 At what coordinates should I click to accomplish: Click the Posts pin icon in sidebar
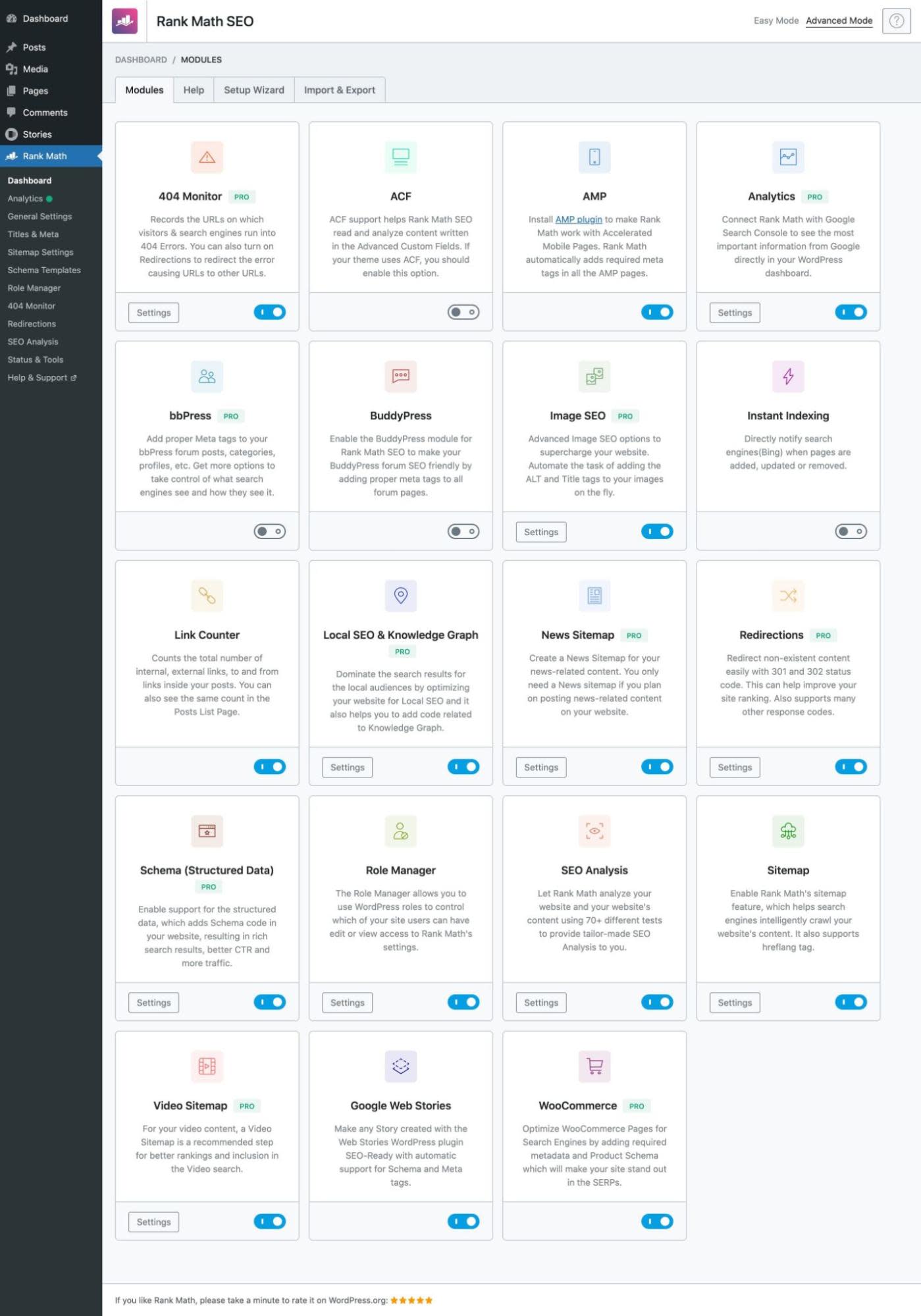(x=11, y=47)
